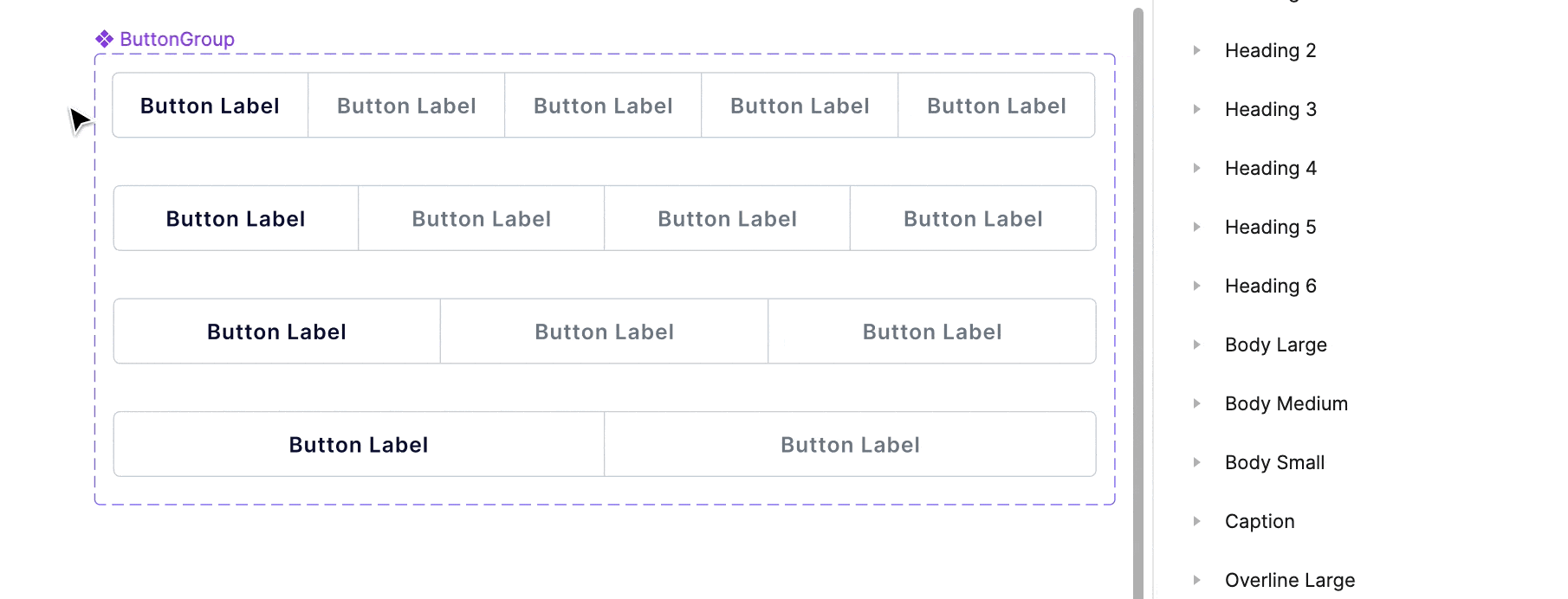The height and width of the screenshot is (599, 1568).
Task: Expand the Heading 4 disclosure triangle
Action: [1196, 168]
